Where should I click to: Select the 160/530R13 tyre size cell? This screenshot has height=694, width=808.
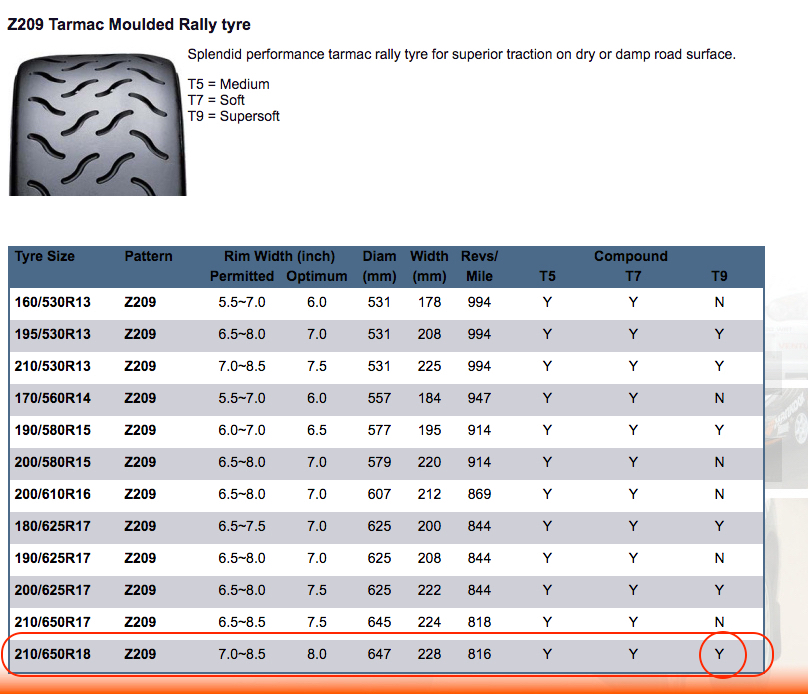(x=52, y=302)
